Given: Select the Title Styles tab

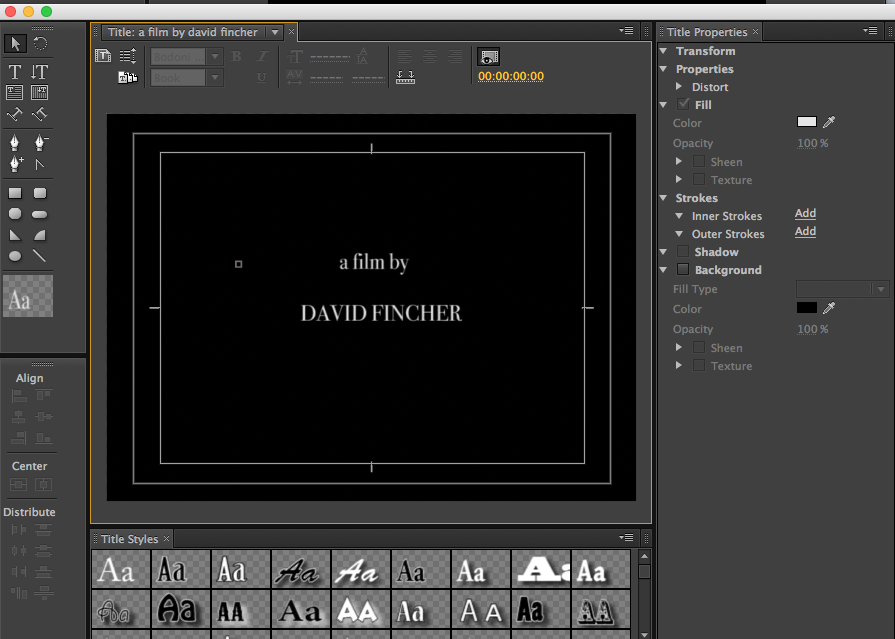Looking at the screenshot, I should pyautogui.click(x=130, y=538).
